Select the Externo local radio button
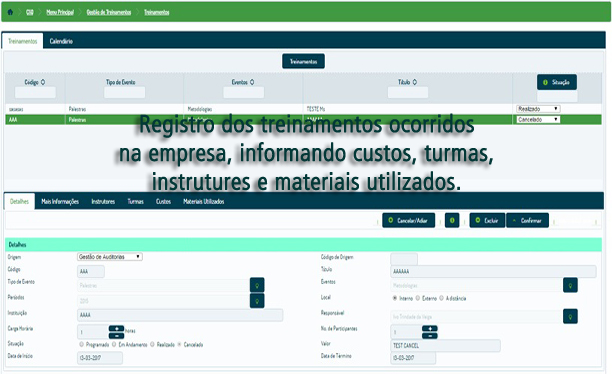Screen dimensions: 612x374 point(418,298)
